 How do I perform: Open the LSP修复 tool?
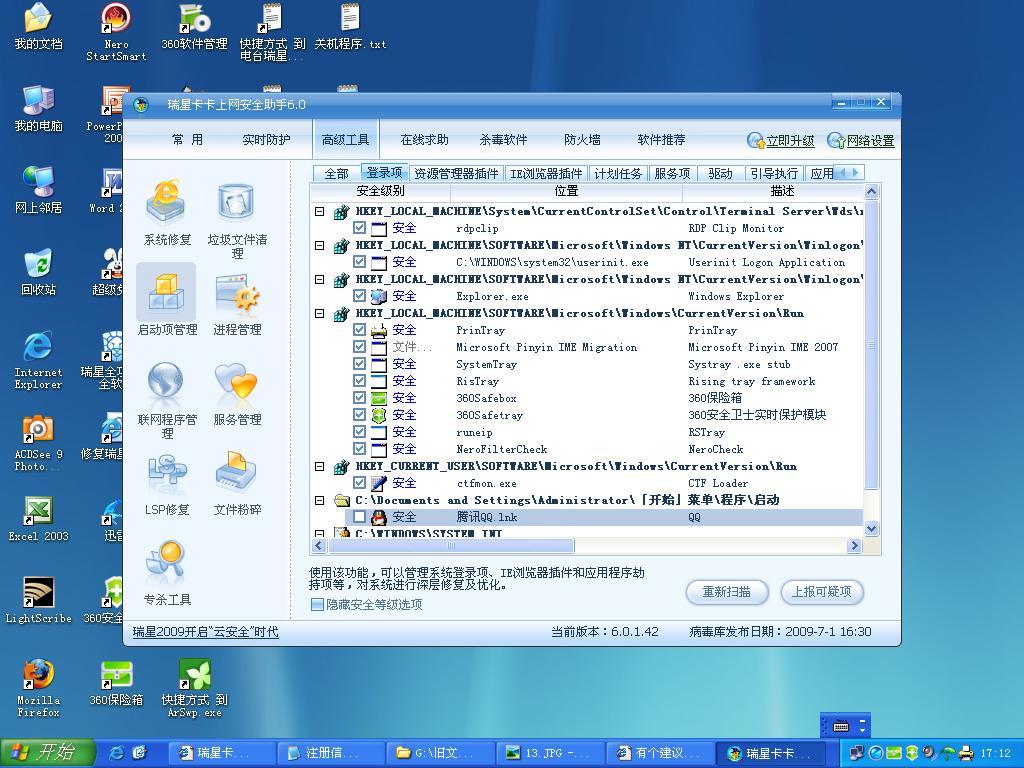167,483
